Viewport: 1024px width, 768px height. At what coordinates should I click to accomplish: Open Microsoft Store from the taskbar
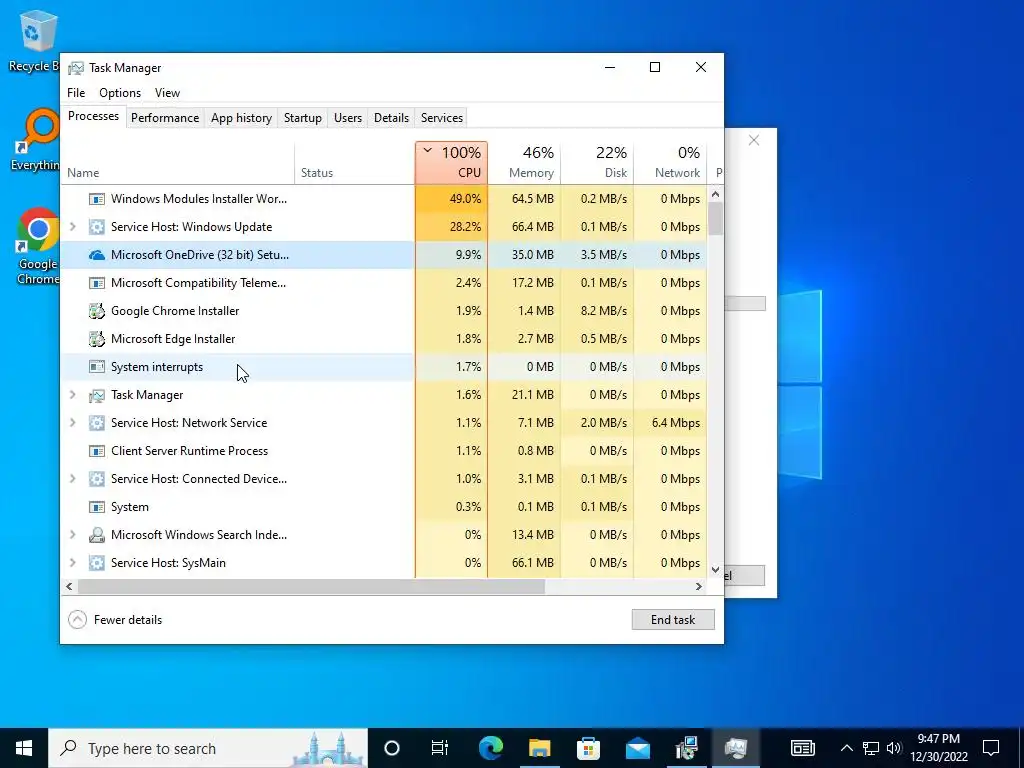(588, 748)
